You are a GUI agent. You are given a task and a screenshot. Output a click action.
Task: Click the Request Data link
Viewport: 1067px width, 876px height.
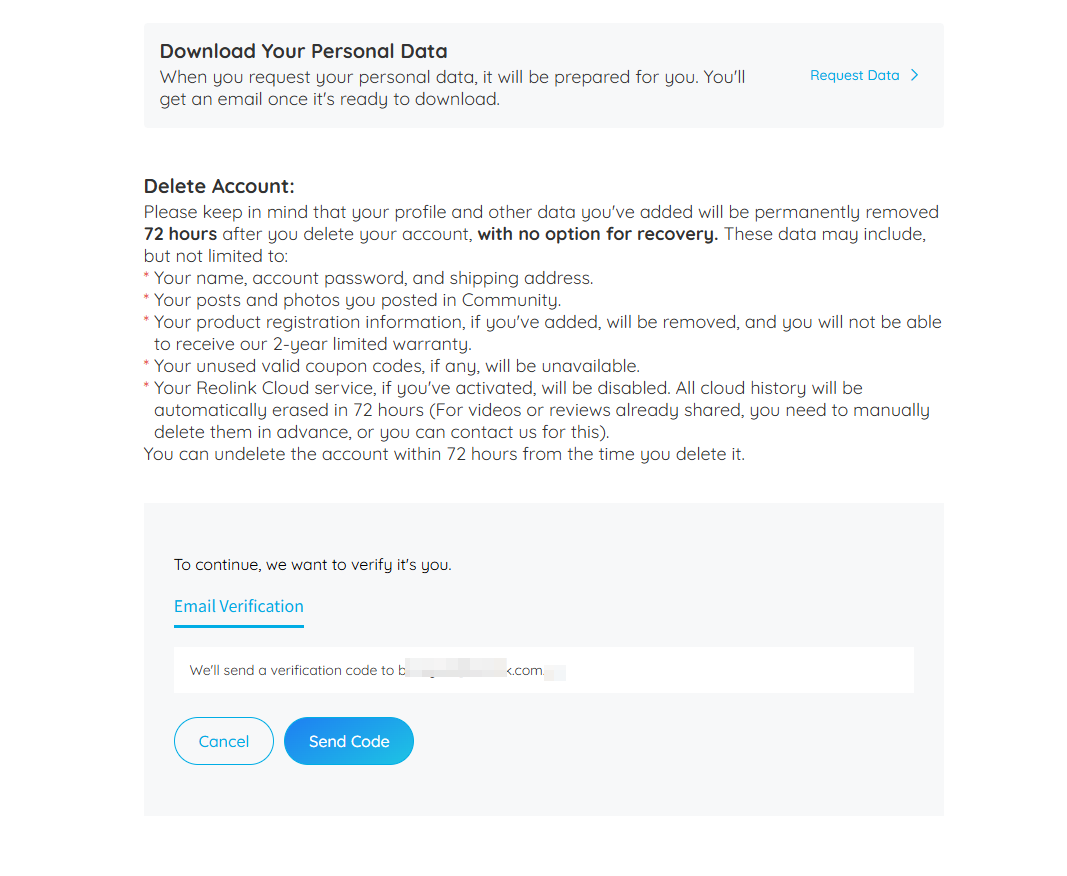(x=854, y=76)
